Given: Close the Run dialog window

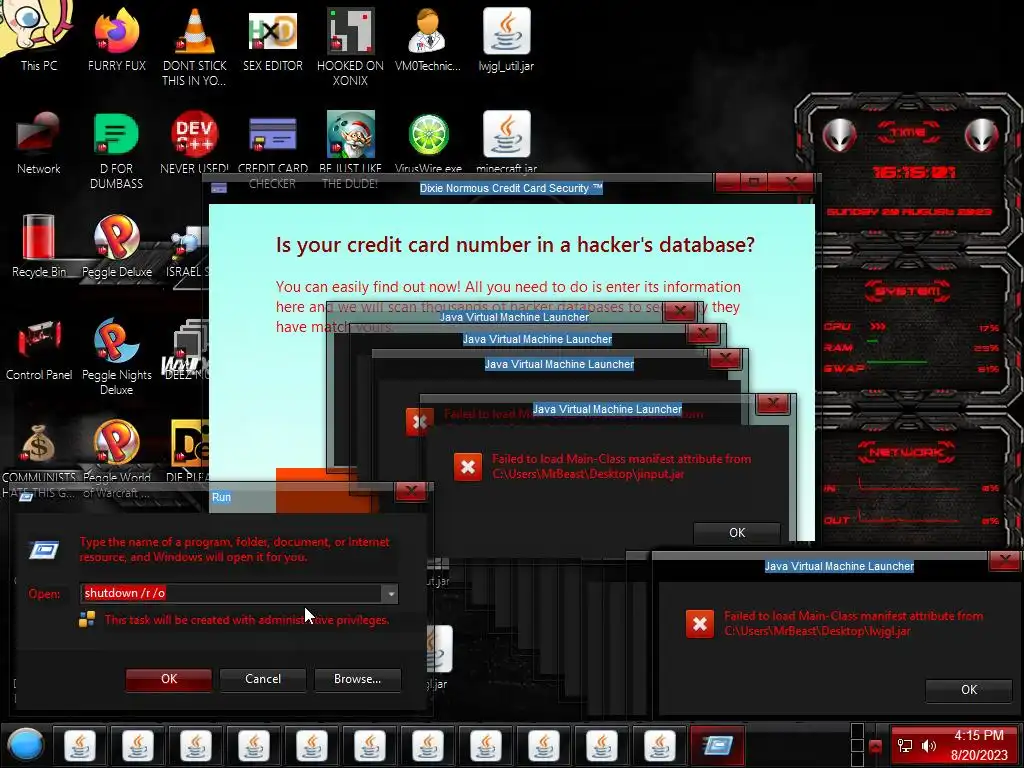Looking at the screenshot, I should click(x=411, y=490).
